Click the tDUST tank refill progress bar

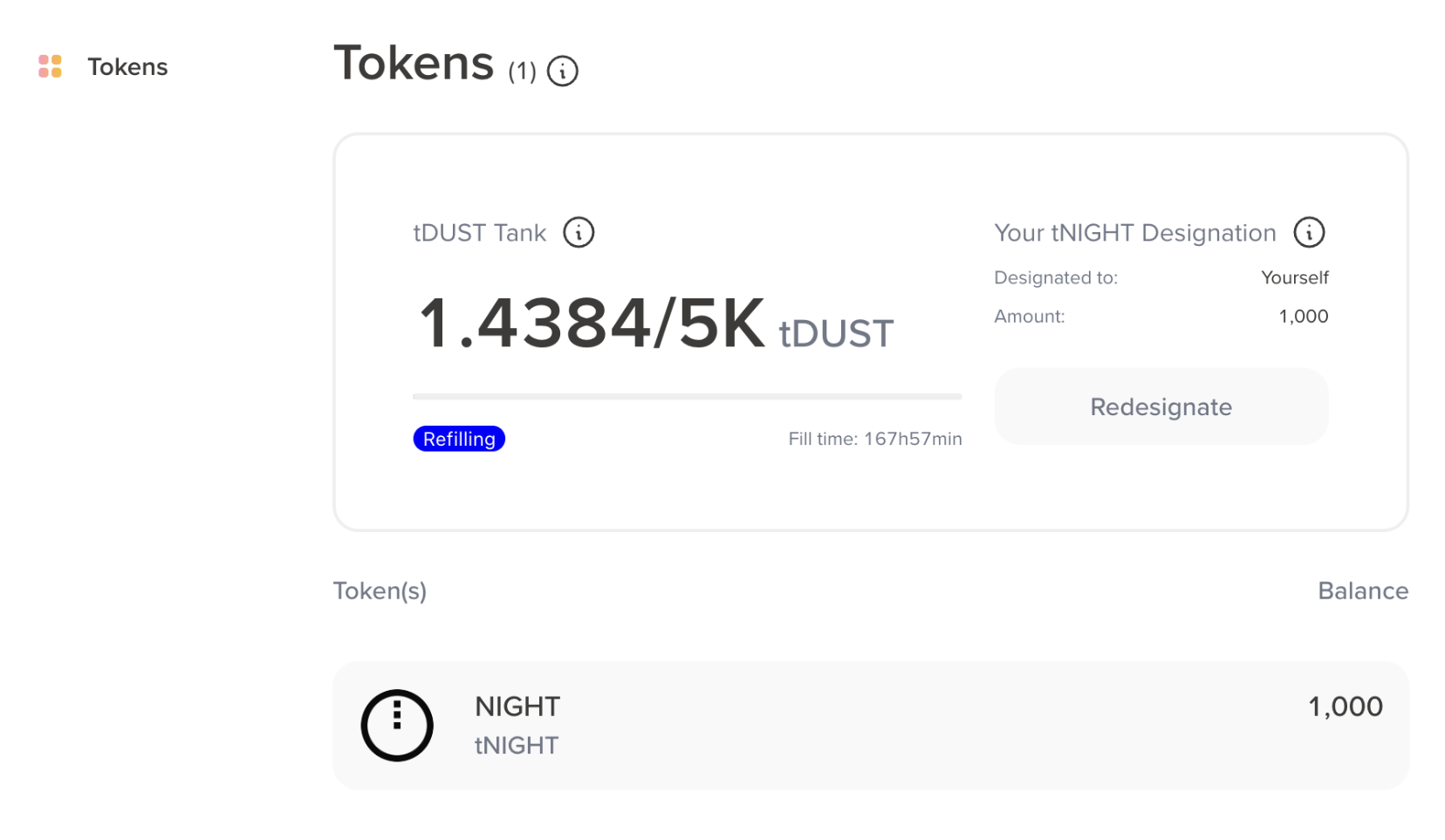[x=686, y=395]
